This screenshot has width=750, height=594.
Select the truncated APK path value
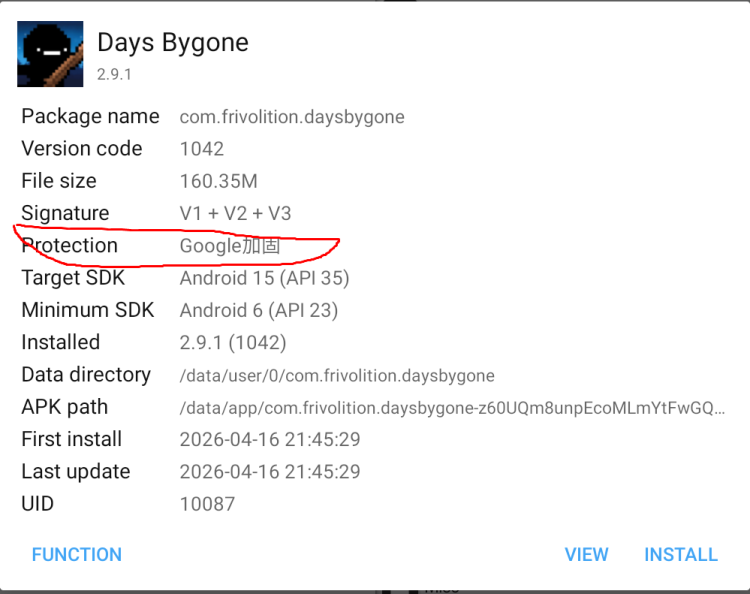pos(452,408)
